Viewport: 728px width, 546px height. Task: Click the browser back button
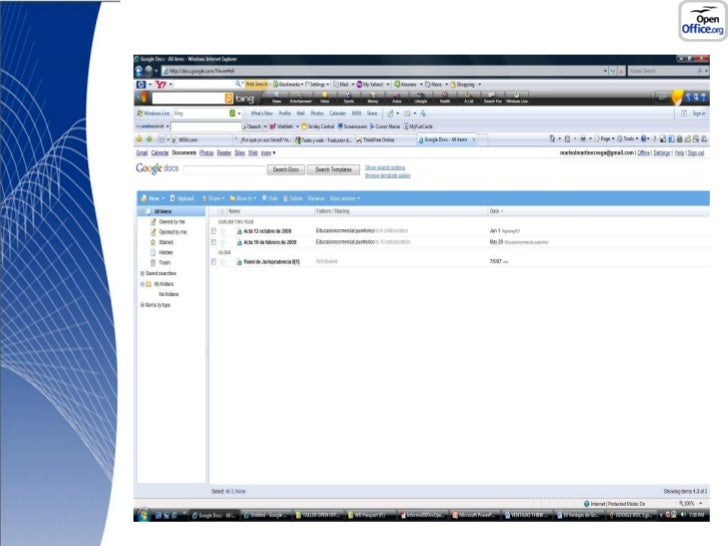click(139, 71)
